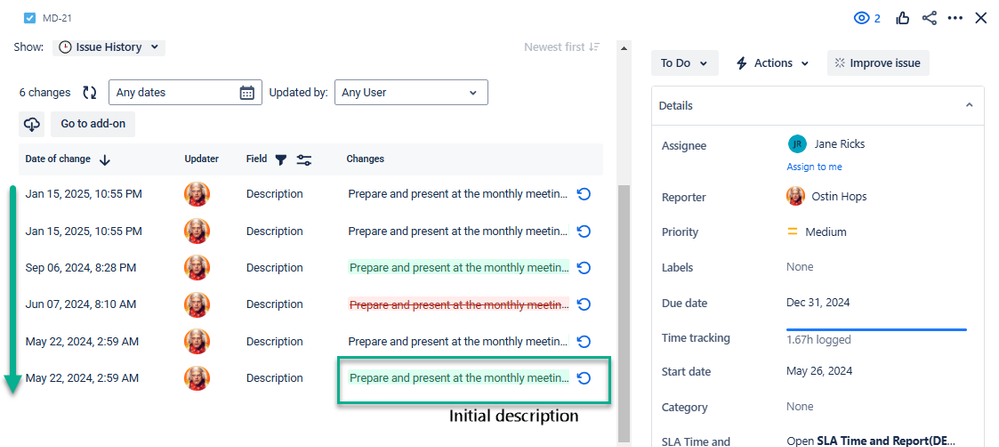Click the Medium priority value
The width and height of the screenshot is (999, 447).
(826, 232)
